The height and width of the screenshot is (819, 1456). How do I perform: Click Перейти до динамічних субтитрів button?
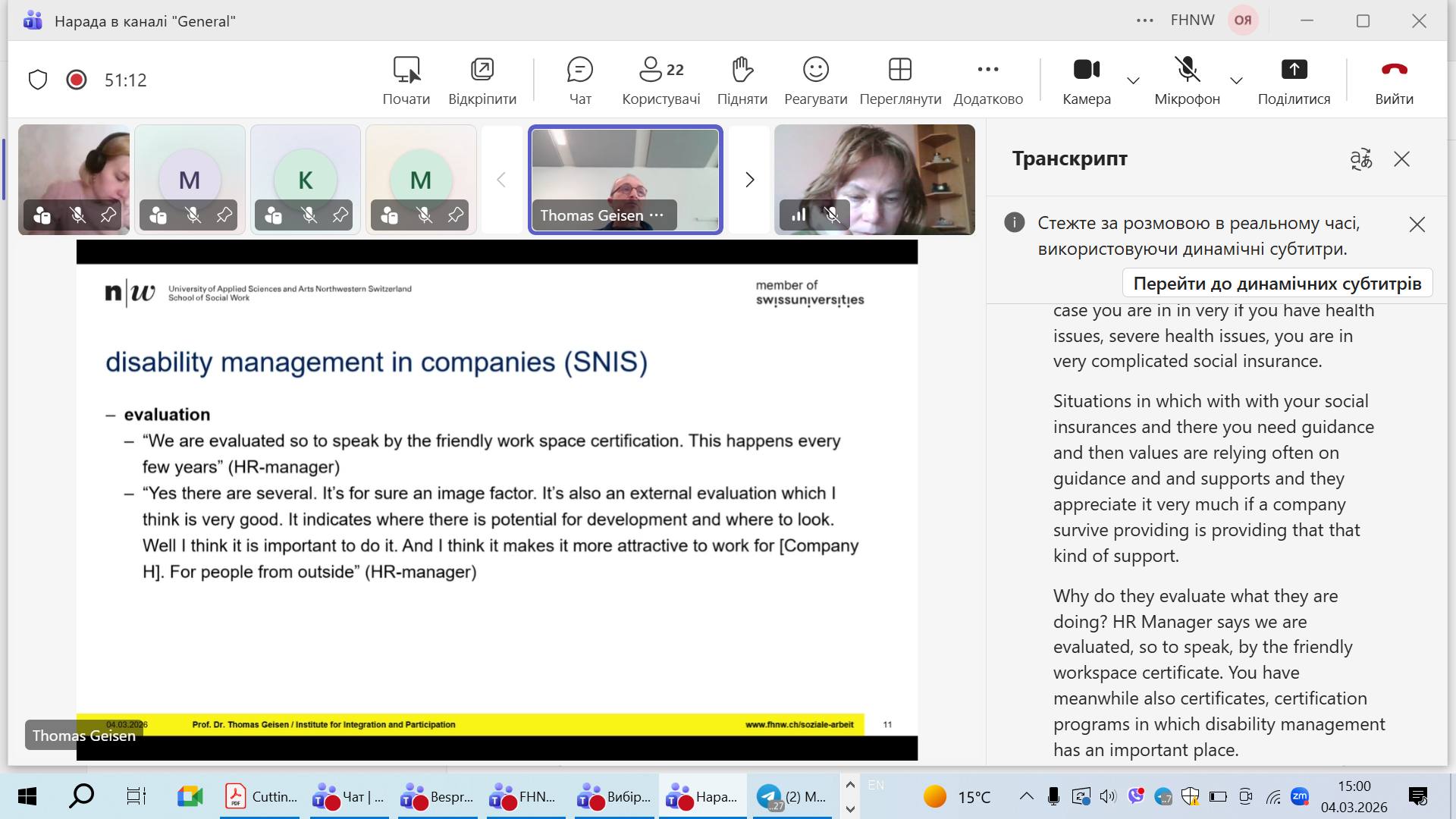click(x=1277, y=284)
